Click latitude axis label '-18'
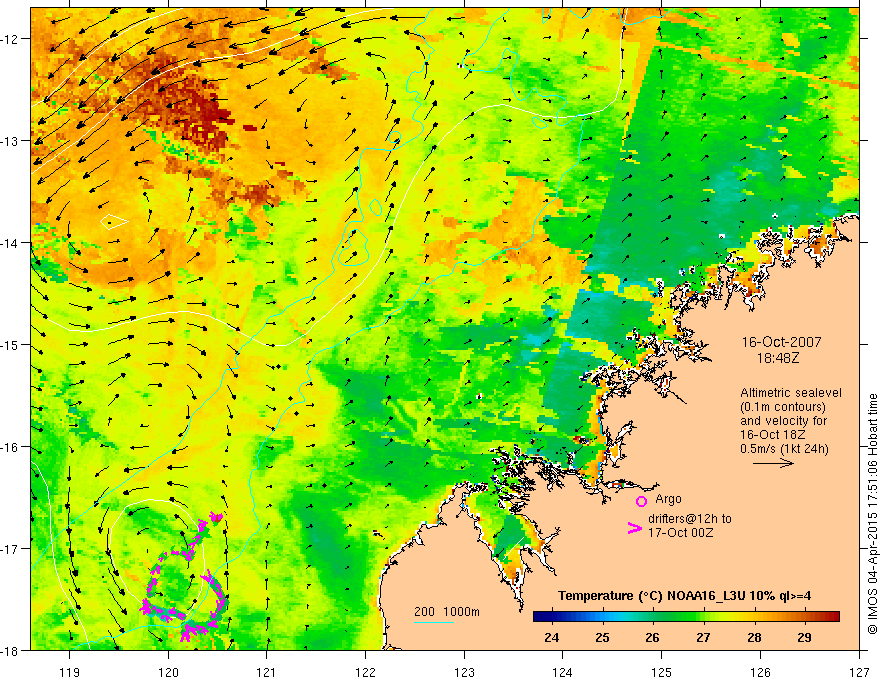The image size is (880, 680). [x=10, y=651]
